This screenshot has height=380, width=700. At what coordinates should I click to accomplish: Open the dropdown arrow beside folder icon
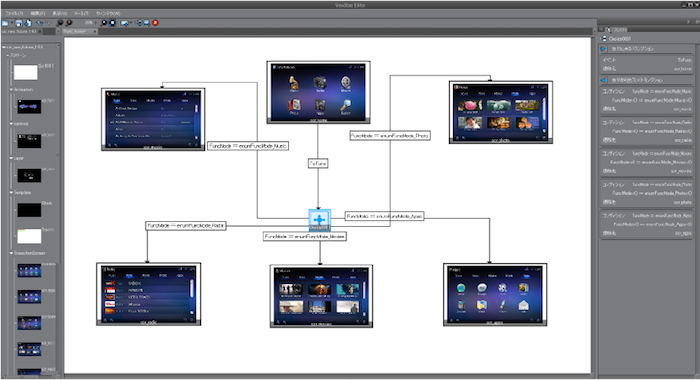tap(11, 23)
